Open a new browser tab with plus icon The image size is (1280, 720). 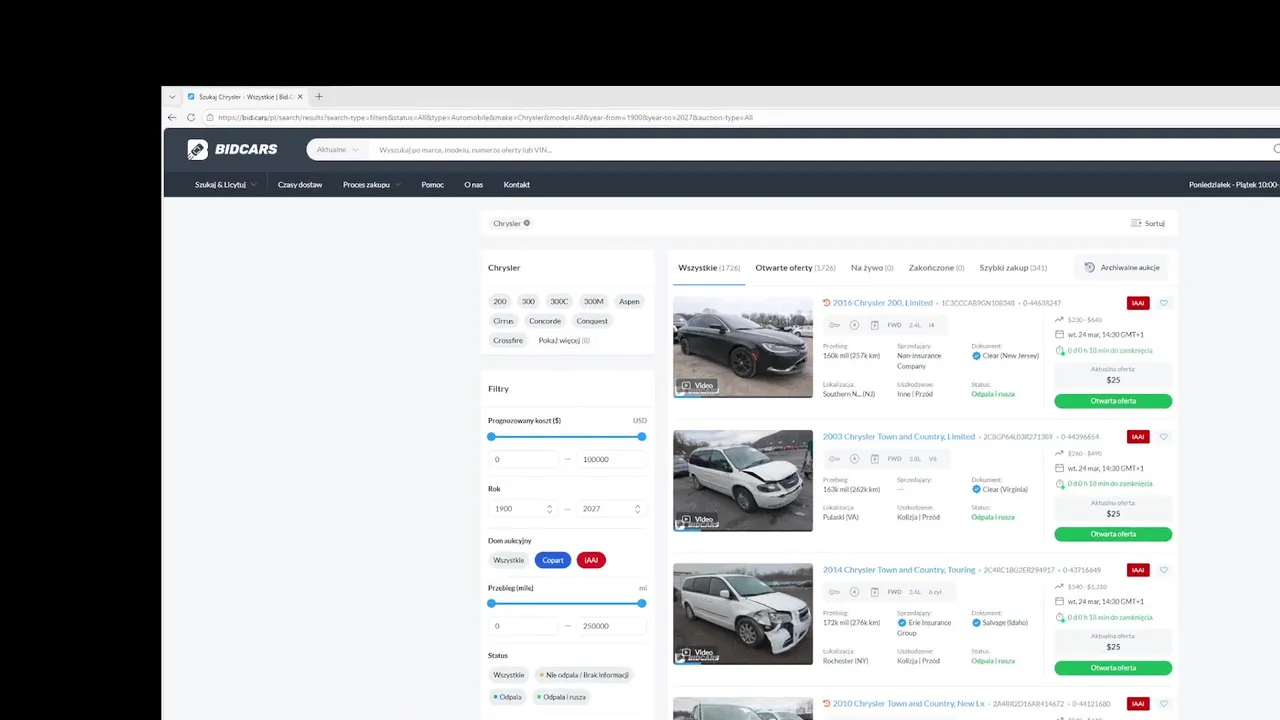pyautogui.click(x=319, y=97)
